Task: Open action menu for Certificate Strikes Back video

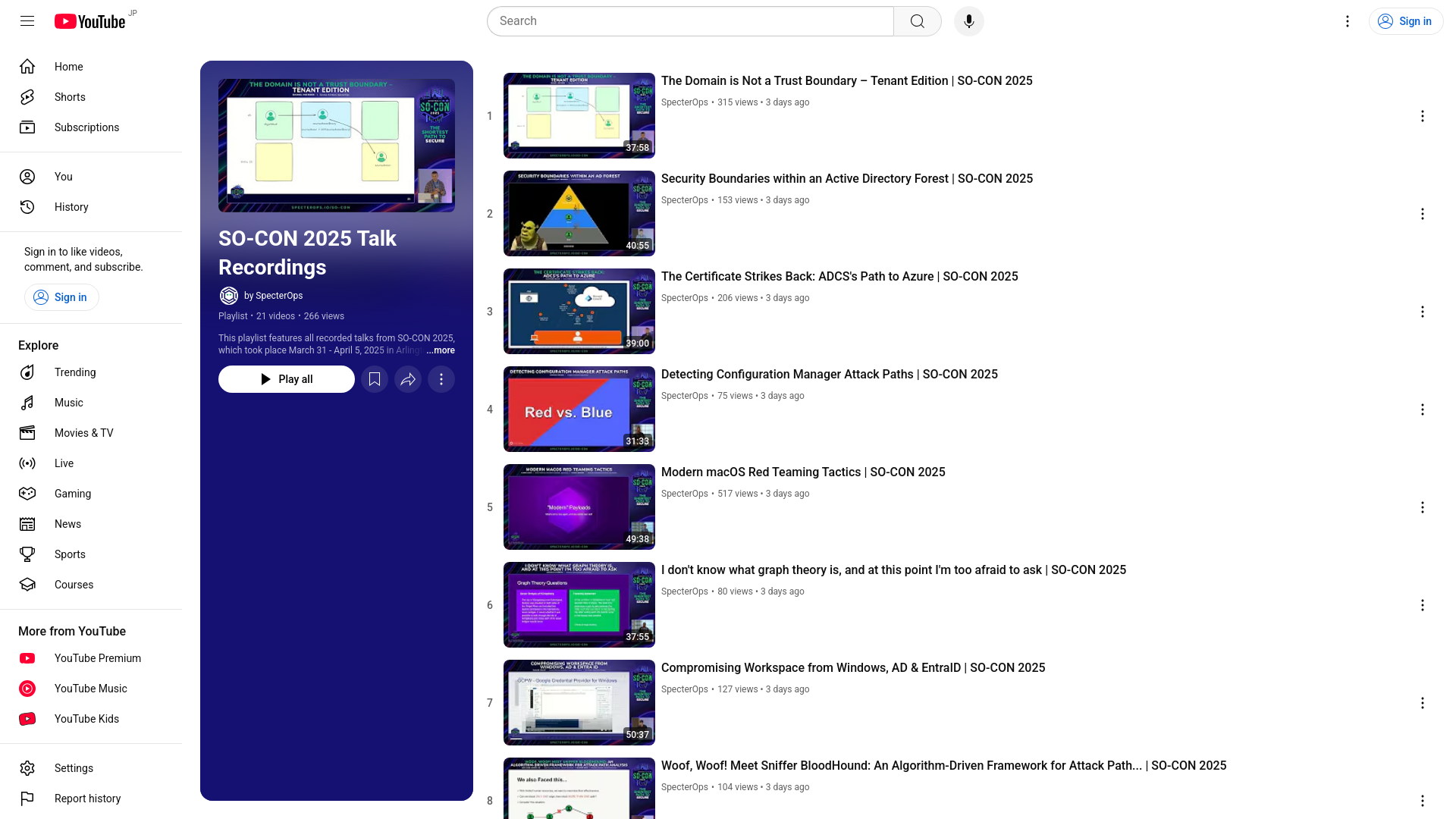Action: tap(1423, 312)
